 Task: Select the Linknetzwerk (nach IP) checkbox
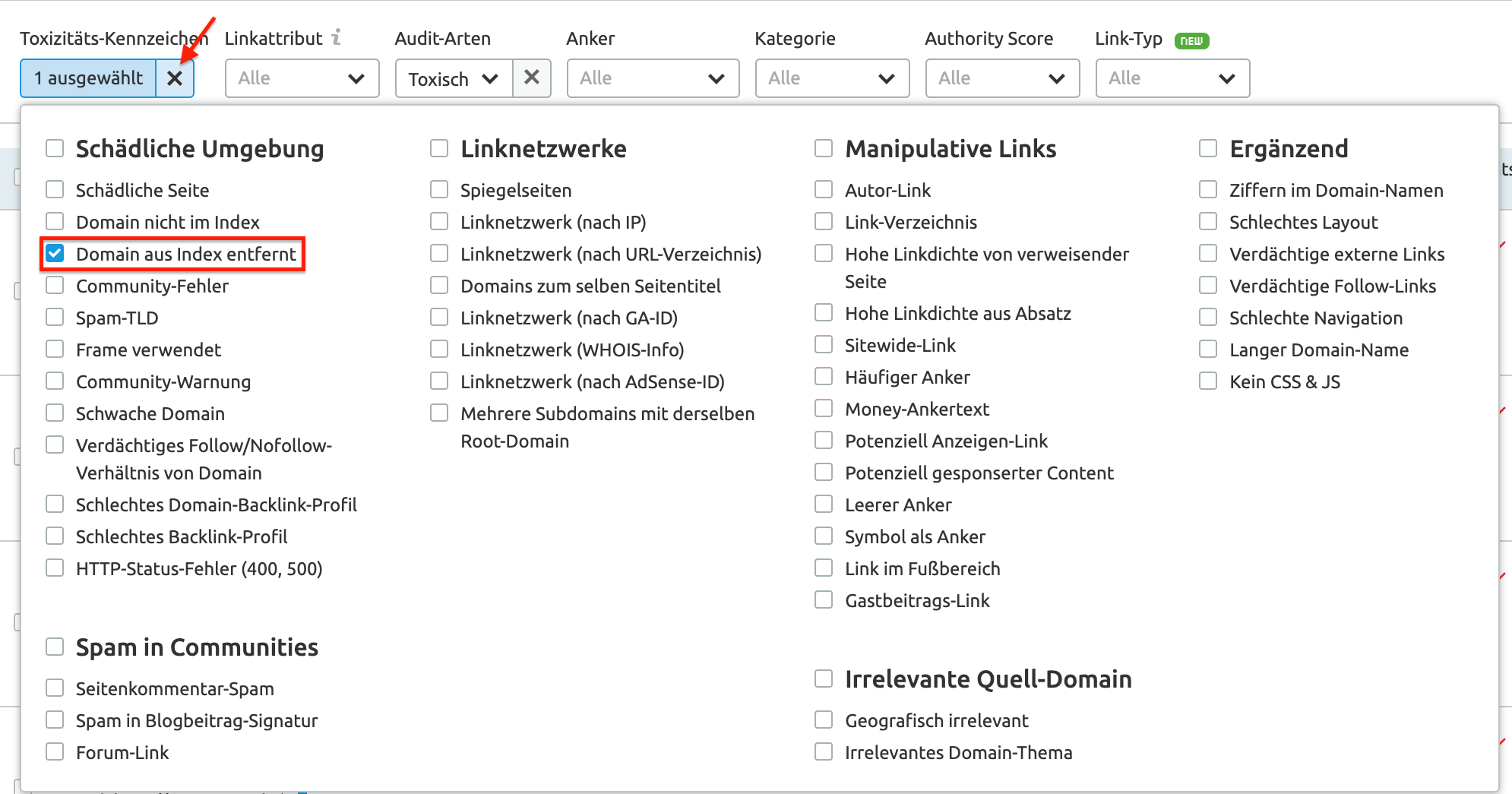(x=438, y=221)
